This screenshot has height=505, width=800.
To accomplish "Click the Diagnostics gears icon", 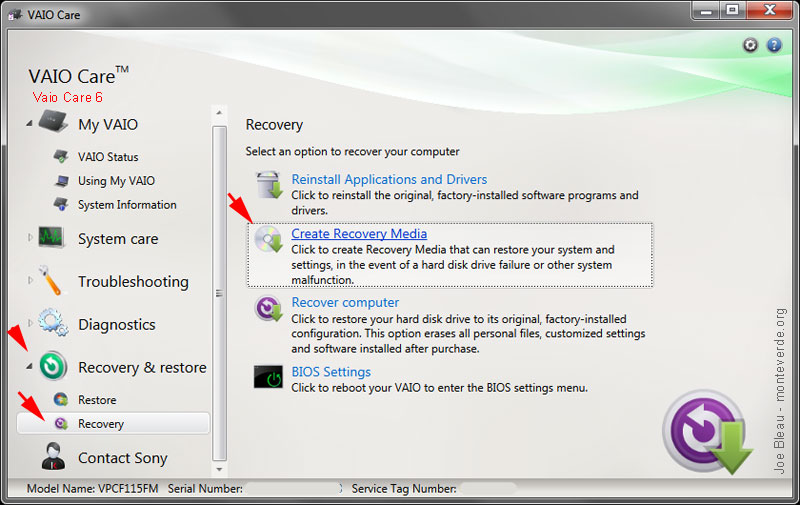I will [53, 322].
